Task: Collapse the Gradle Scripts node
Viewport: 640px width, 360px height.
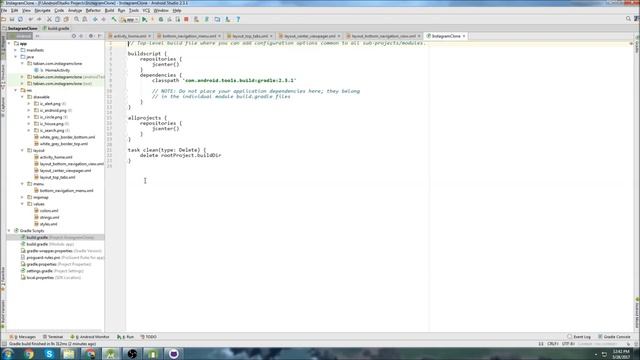Action: point(9,231)
